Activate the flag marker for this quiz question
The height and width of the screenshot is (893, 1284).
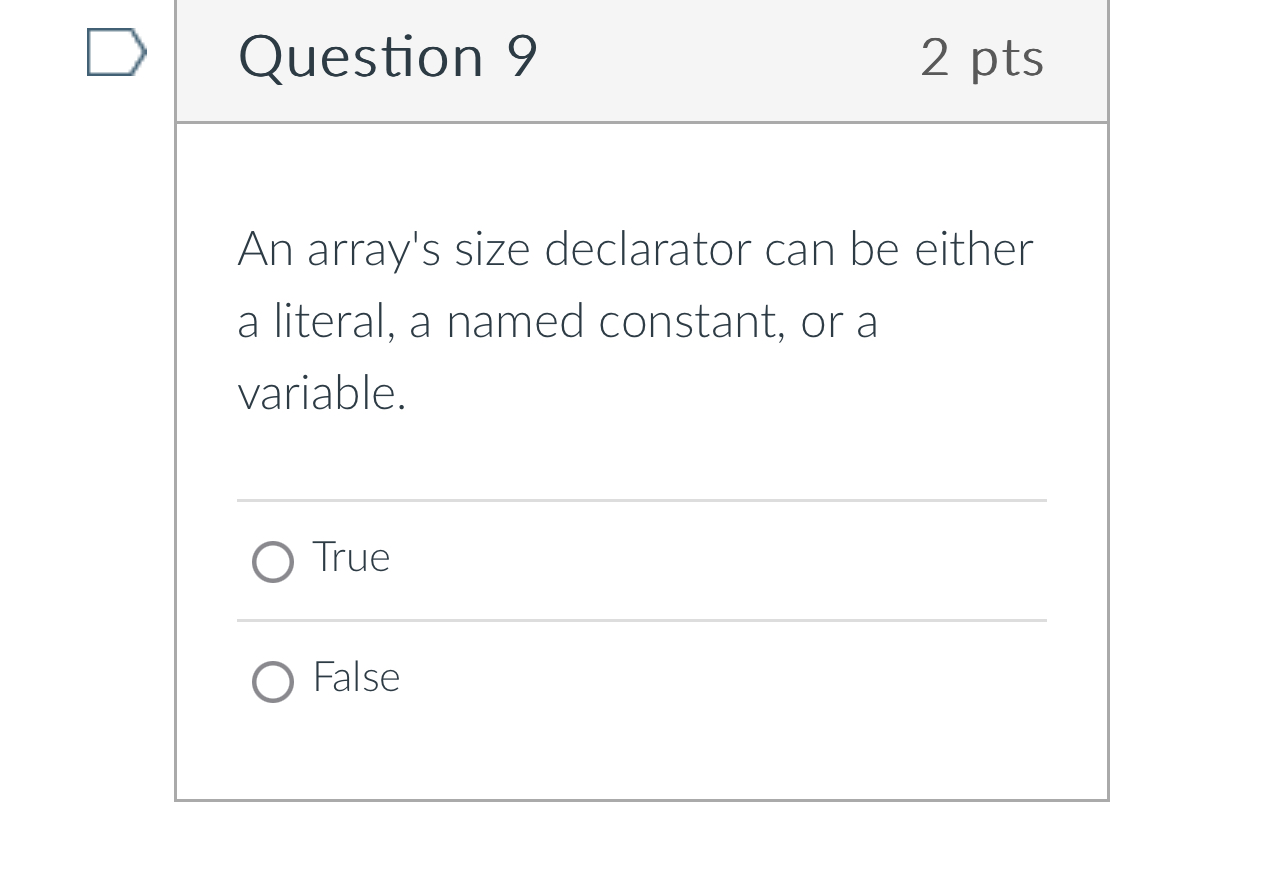tap(115, 52)
